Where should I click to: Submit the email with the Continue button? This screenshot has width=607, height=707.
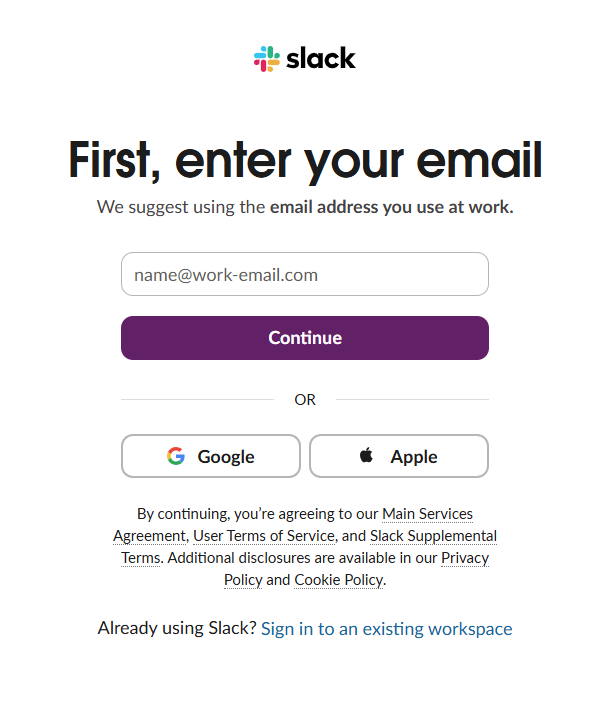click(305, 338)
